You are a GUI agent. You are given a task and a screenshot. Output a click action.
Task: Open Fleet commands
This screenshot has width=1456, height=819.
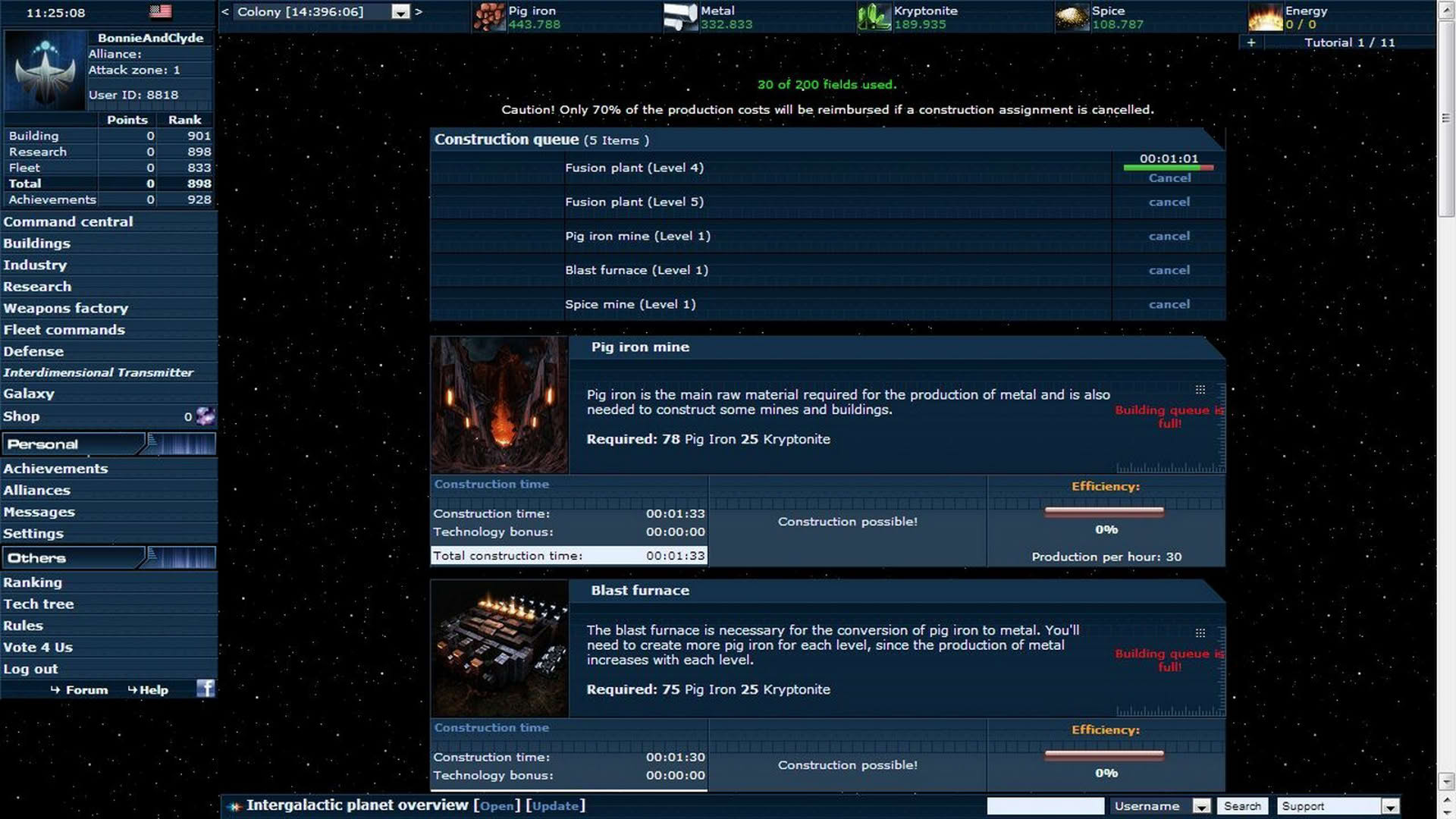click(x=64, y=330)
